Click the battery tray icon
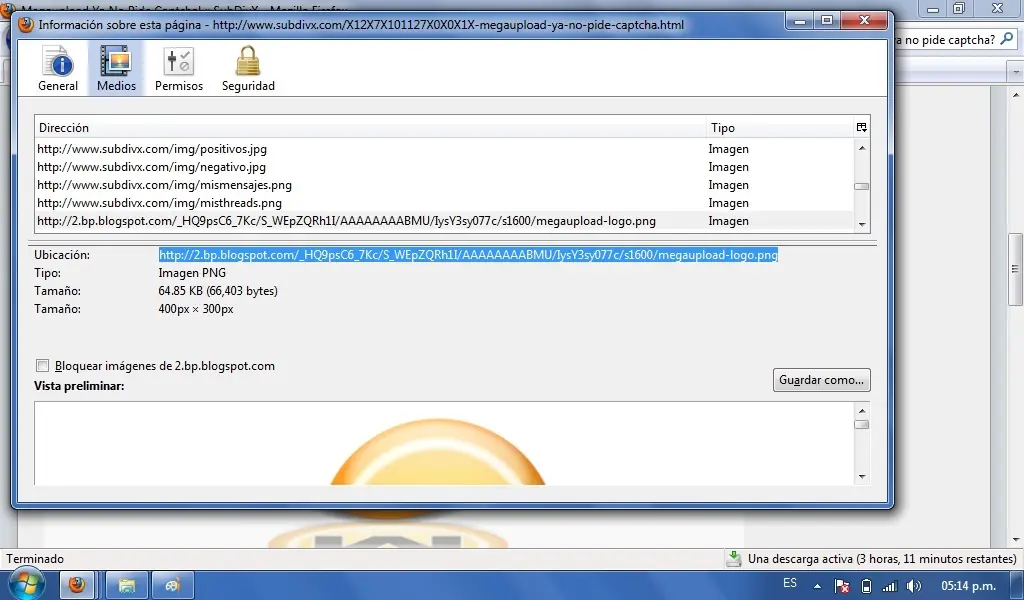The height and width of the screenshot is (600, 1024). (866, 586)
